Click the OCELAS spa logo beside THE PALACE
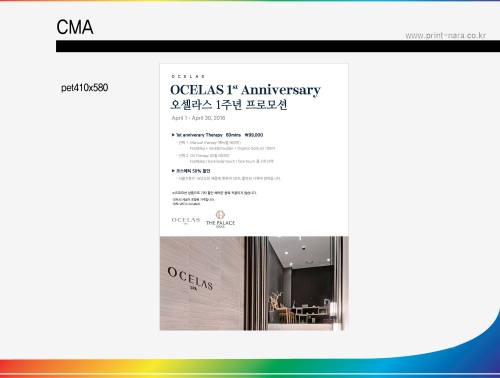Viewport: 500px width, 378px height. point(186,221)
